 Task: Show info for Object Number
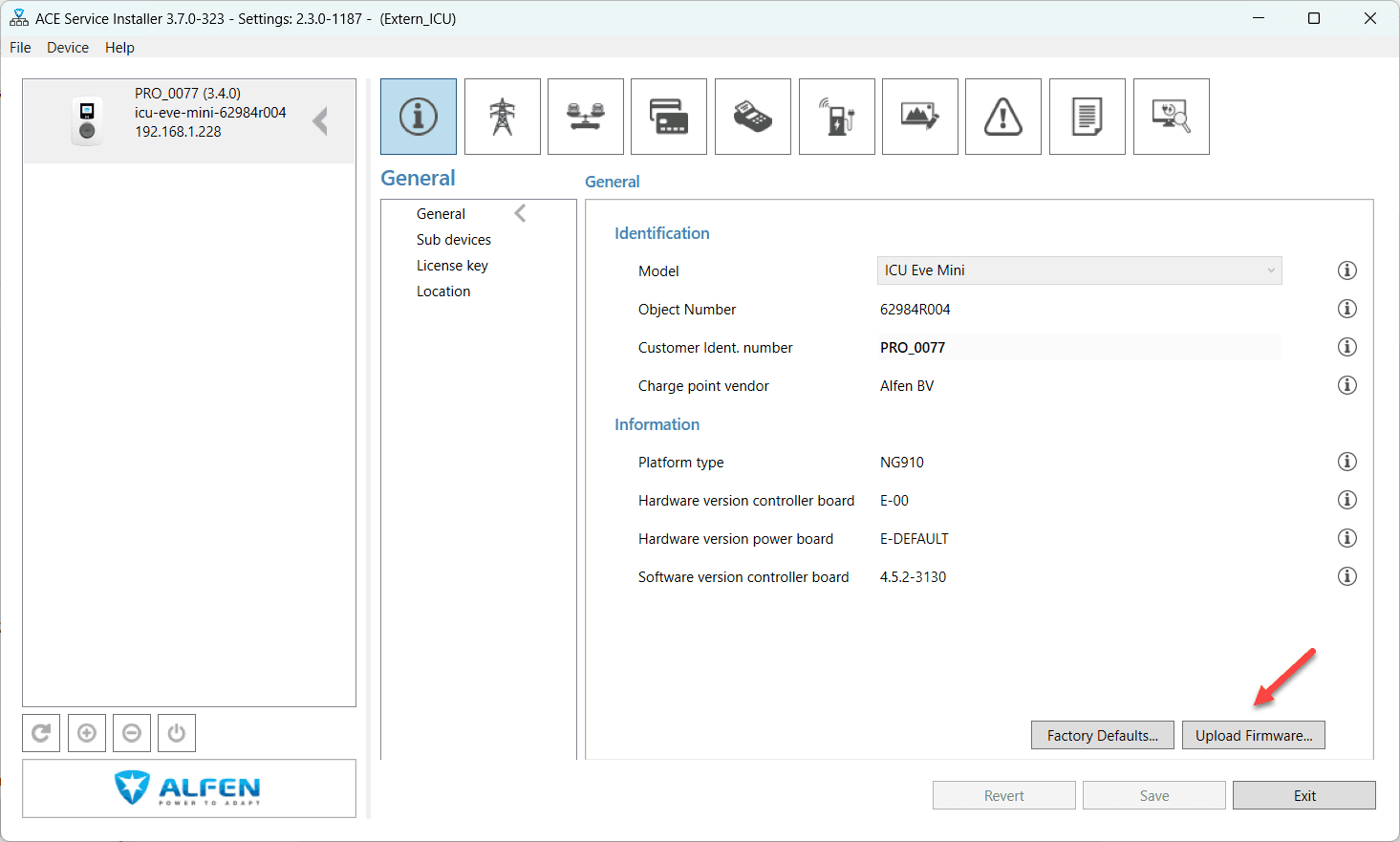[x=1347, y=309]
